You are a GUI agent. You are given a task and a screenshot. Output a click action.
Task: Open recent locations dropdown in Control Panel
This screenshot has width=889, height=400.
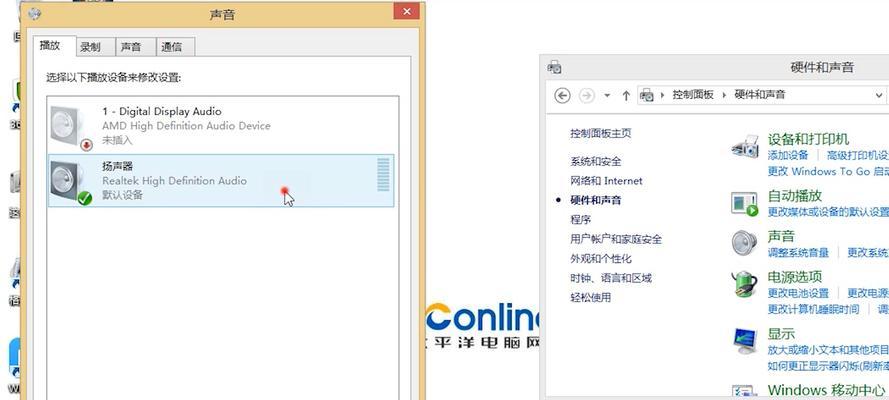pos(607,95)
